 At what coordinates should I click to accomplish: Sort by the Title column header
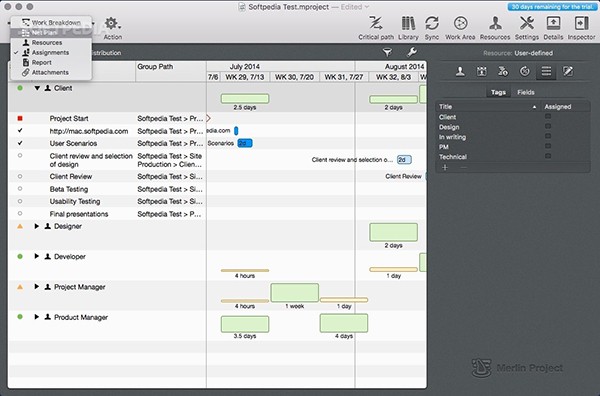(x=488, y=107)
